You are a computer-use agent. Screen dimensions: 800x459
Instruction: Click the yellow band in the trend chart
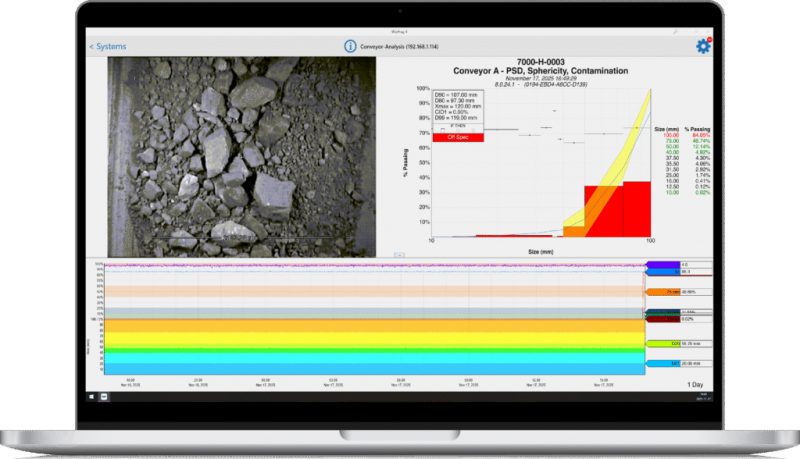tap(374, 339)
